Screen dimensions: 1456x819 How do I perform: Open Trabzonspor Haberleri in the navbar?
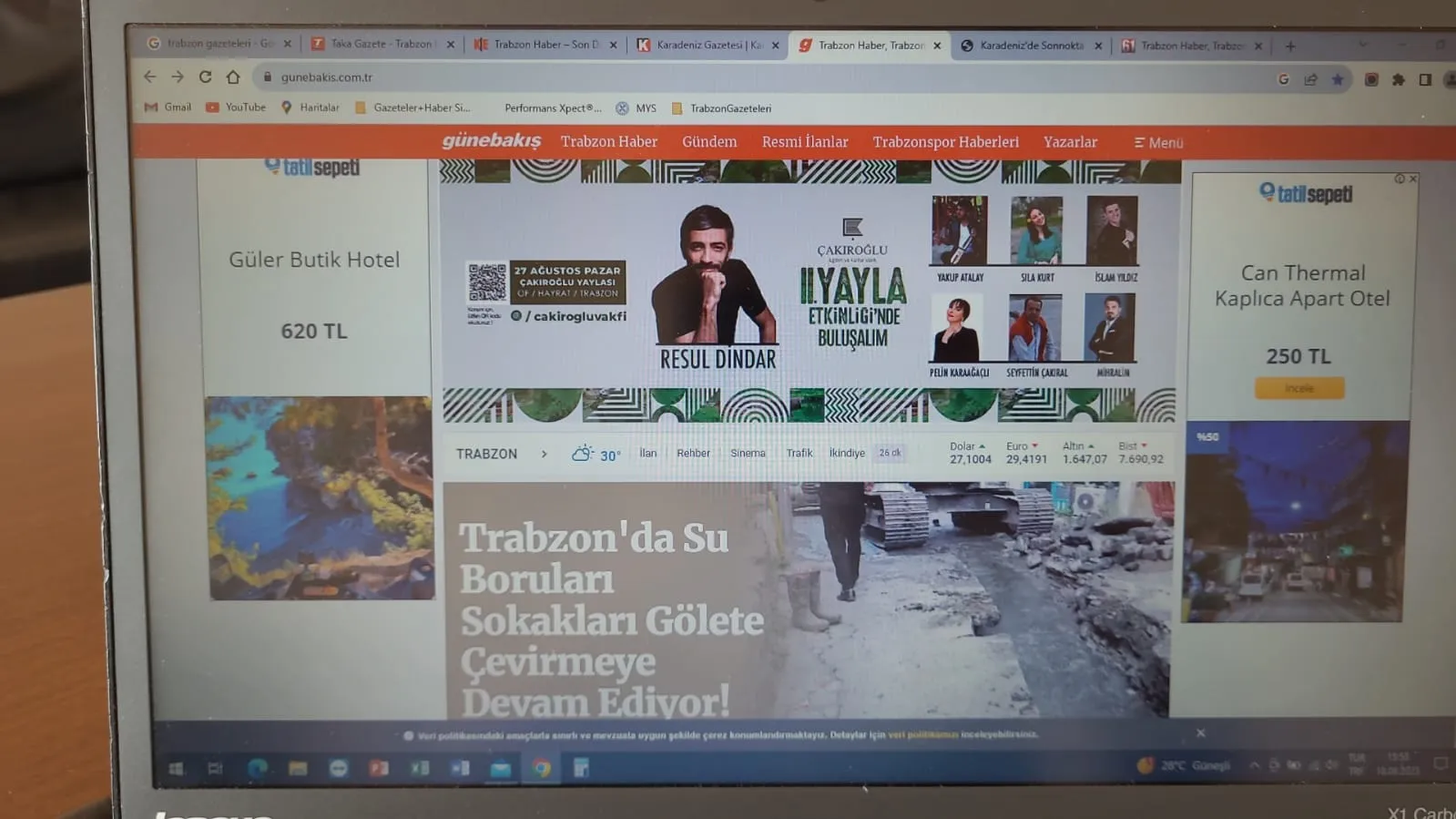click(x=945, y=142)
